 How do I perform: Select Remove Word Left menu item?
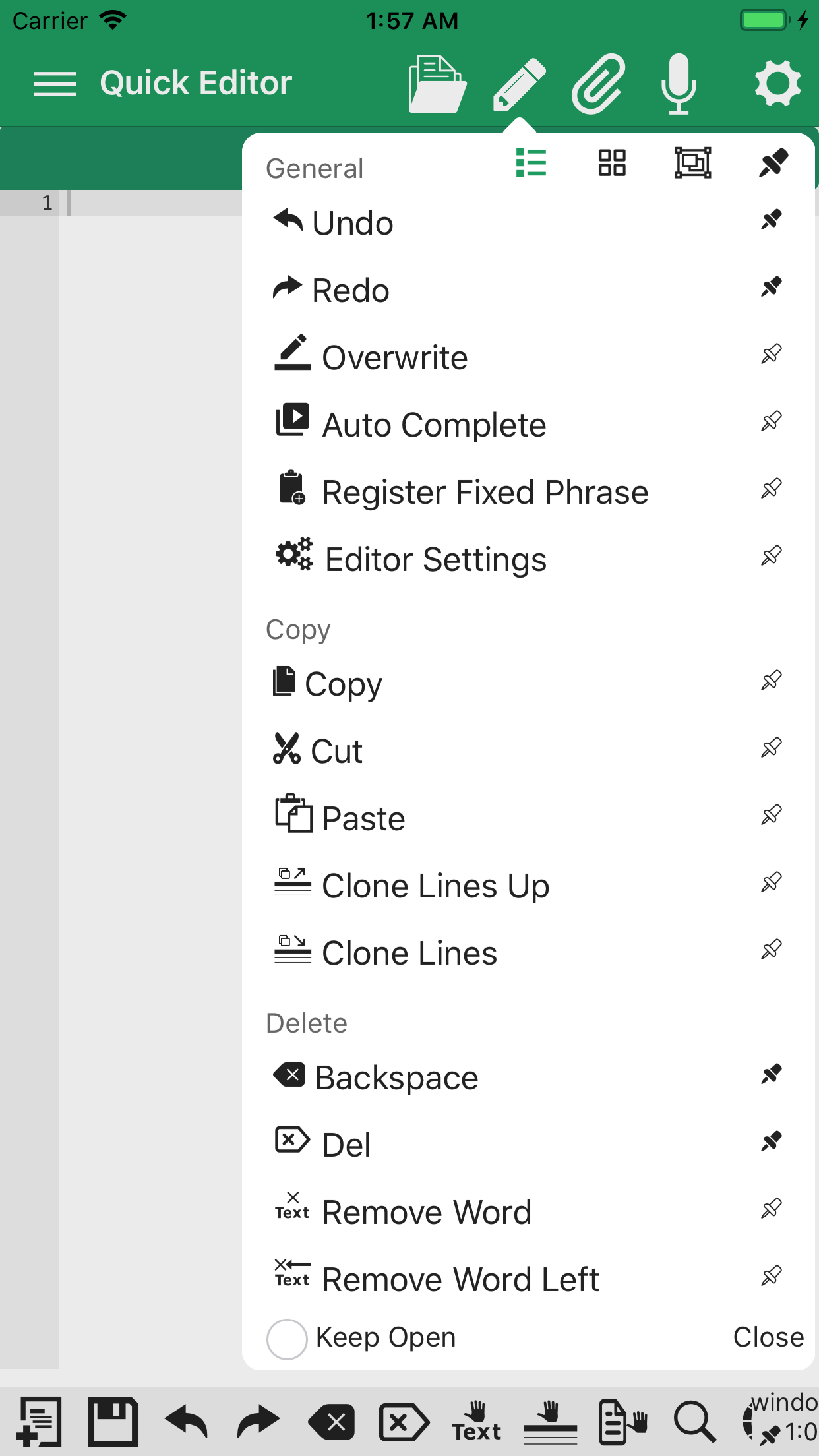tap(460, 1279)
